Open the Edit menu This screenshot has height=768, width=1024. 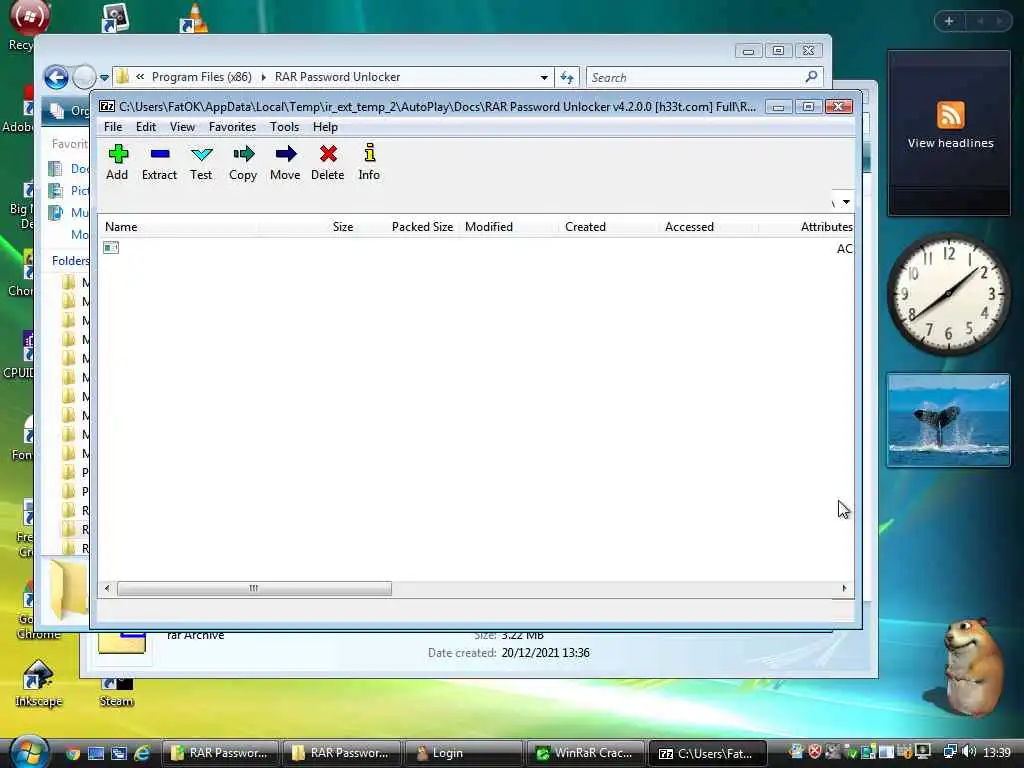(146, 127)
